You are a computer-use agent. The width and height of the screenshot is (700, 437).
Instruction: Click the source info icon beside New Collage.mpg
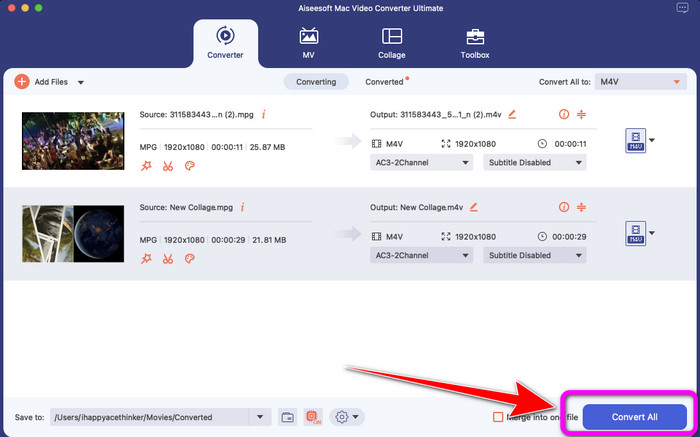click(x=243, y=207)
